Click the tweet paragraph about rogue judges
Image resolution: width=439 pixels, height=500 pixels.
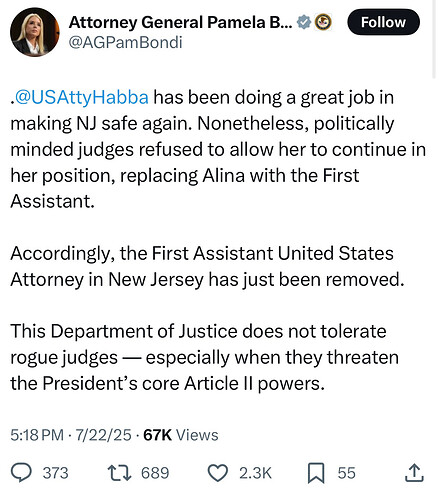coord(204,357)
